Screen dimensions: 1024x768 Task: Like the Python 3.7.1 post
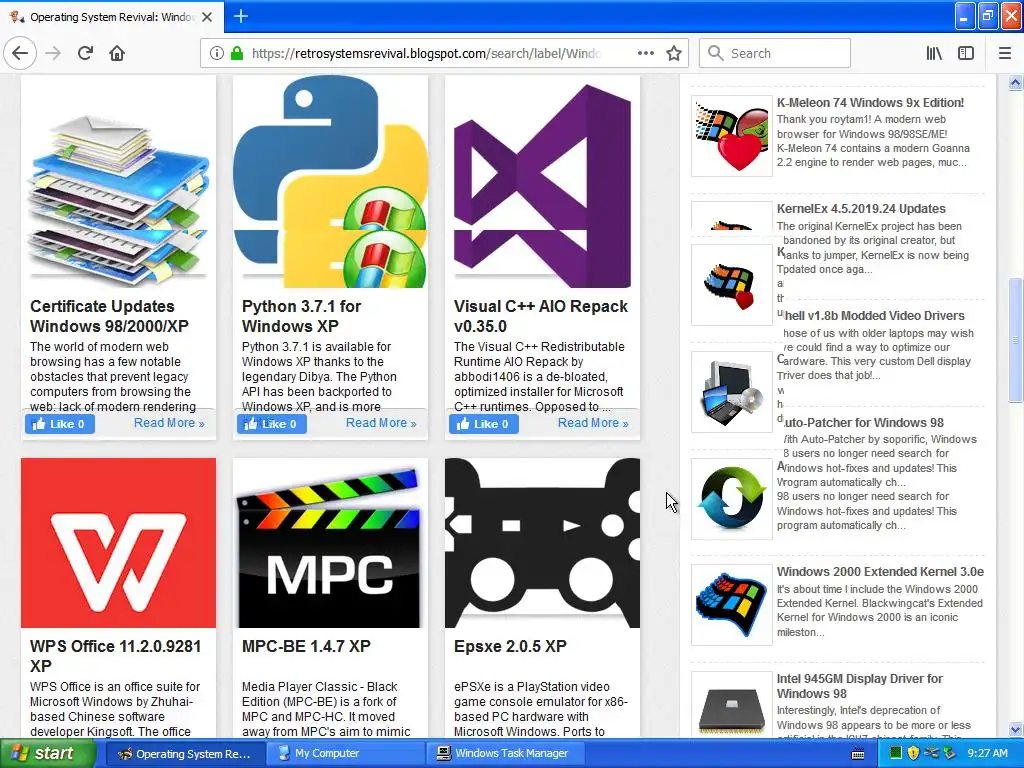[272, 424]
